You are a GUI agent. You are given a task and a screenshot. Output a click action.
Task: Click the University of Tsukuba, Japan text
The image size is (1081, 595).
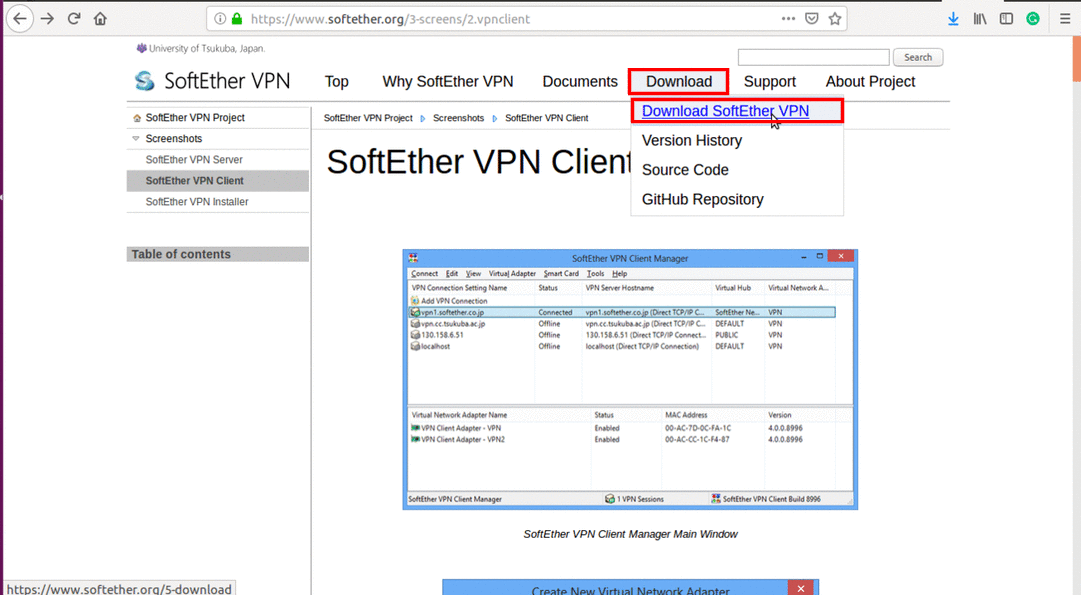click(x=207, y=48)
